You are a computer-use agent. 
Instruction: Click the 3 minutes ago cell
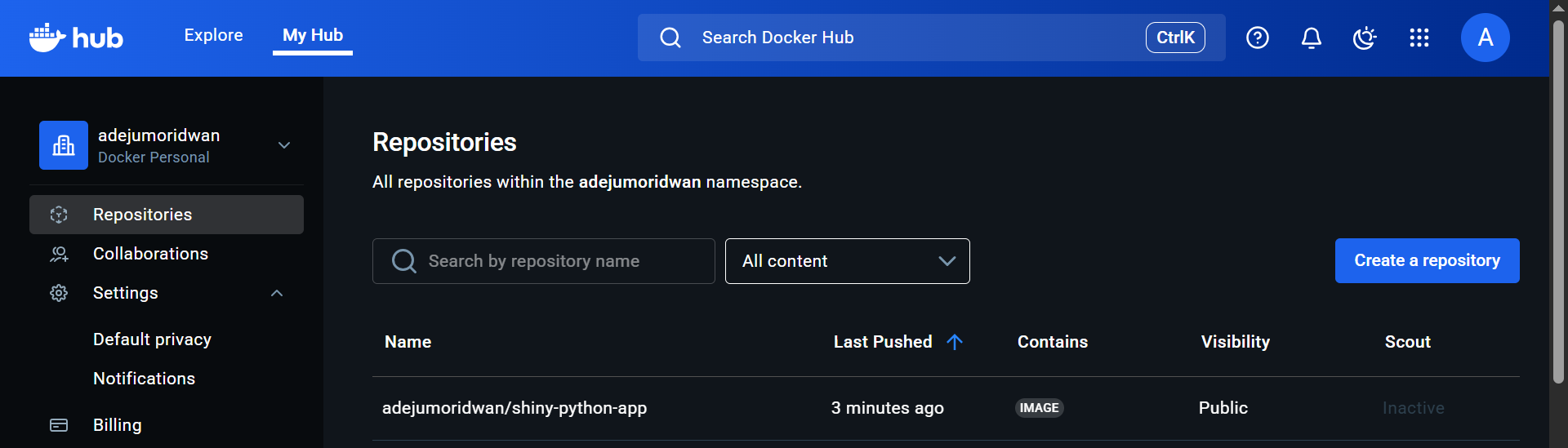click(x=888, y=408)
